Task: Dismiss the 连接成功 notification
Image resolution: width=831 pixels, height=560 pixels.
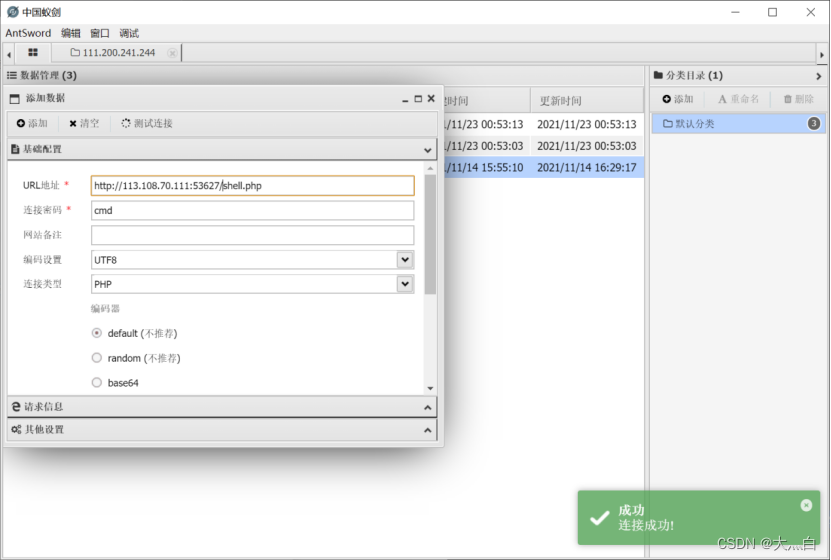Action: (806, 505)
